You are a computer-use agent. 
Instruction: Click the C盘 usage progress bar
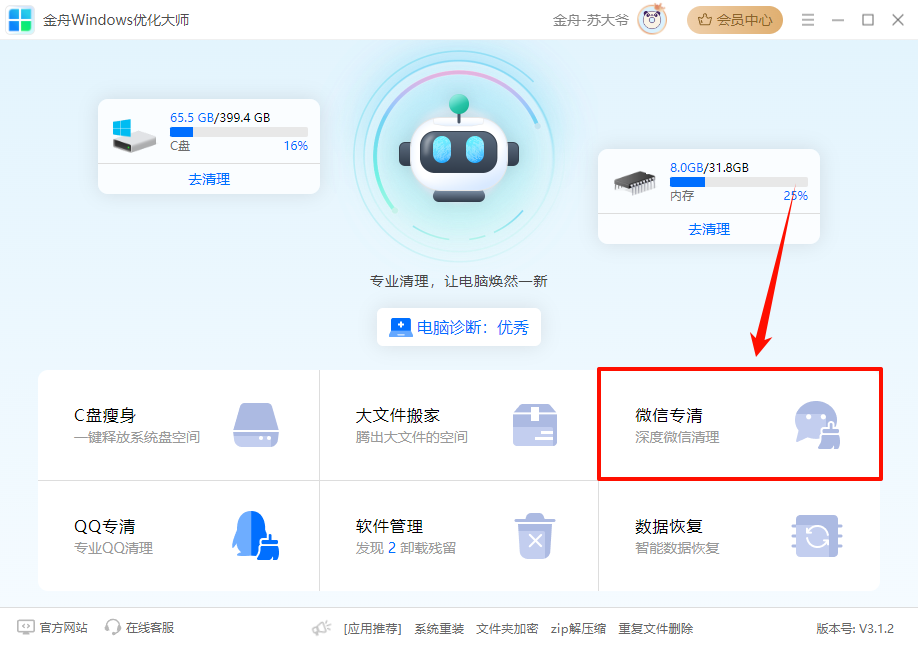click(x=239, y=132)
